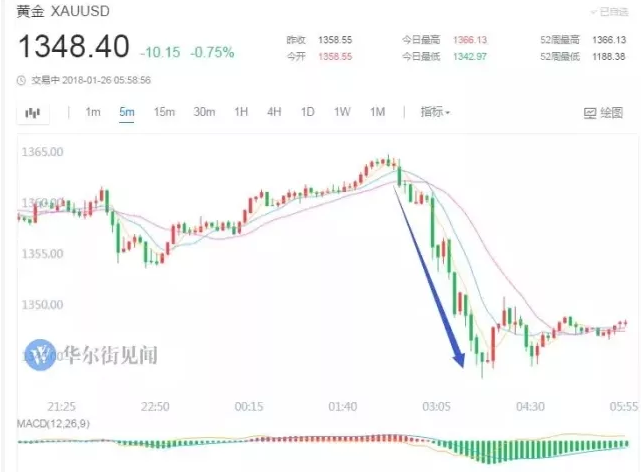
Task: Switch to 1M monthly timeframe
Action: (377, 112)
